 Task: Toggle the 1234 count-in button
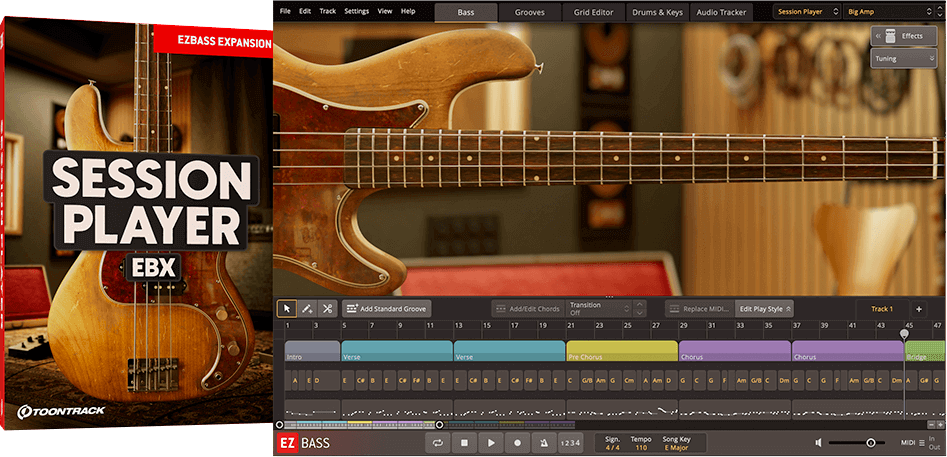click(569, 442)
